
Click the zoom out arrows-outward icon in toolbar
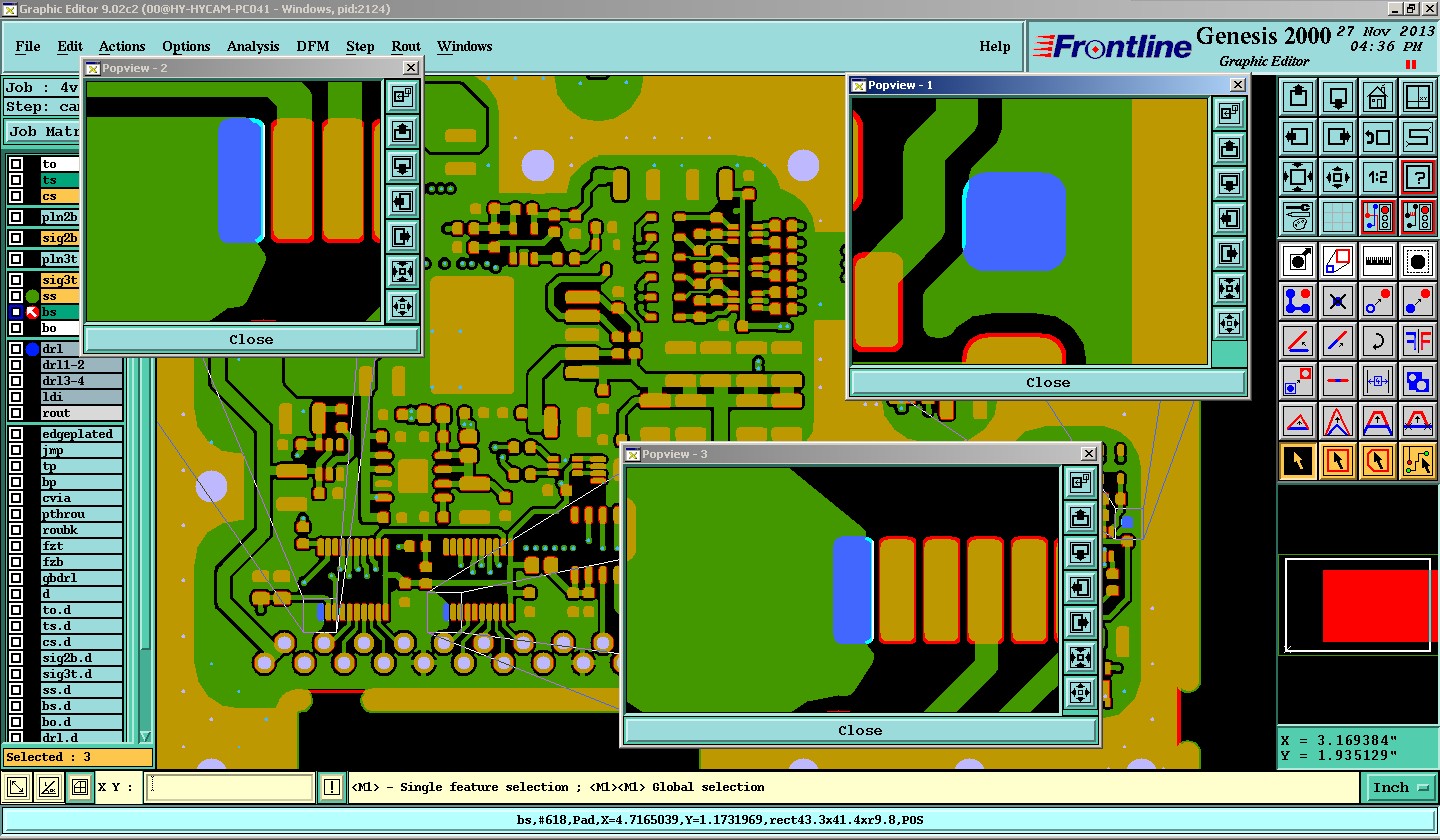(1338, 178)
